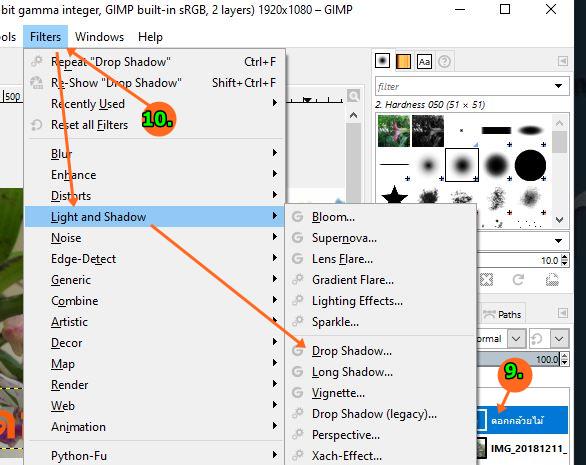Select the black star brush
Screen dimensions: 586x465
(394, 195)
